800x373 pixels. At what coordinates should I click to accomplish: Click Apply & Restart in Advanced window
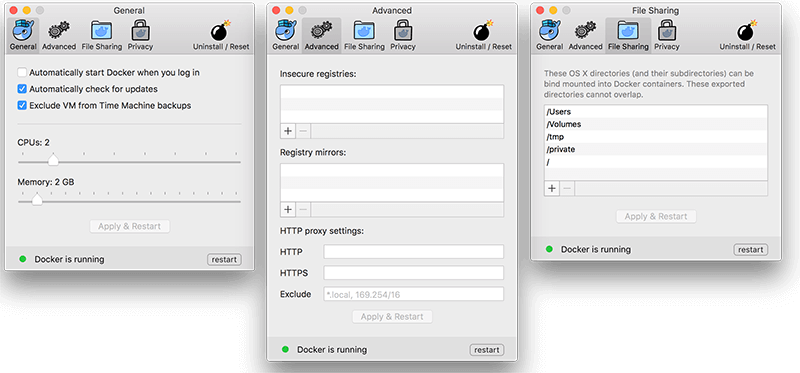[x=392, y=316]
